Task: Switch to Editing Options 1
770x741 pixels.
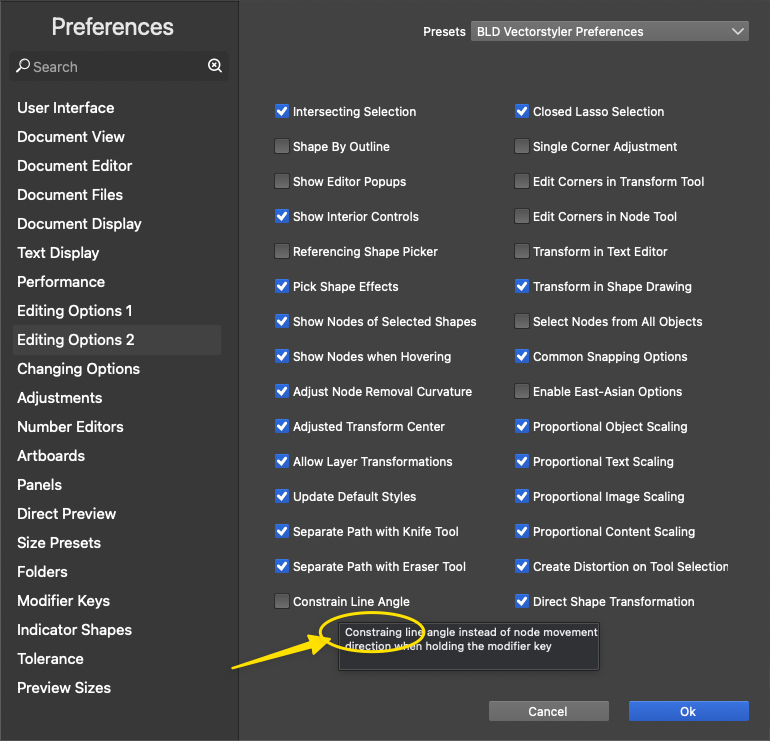Action: point(75,311)
